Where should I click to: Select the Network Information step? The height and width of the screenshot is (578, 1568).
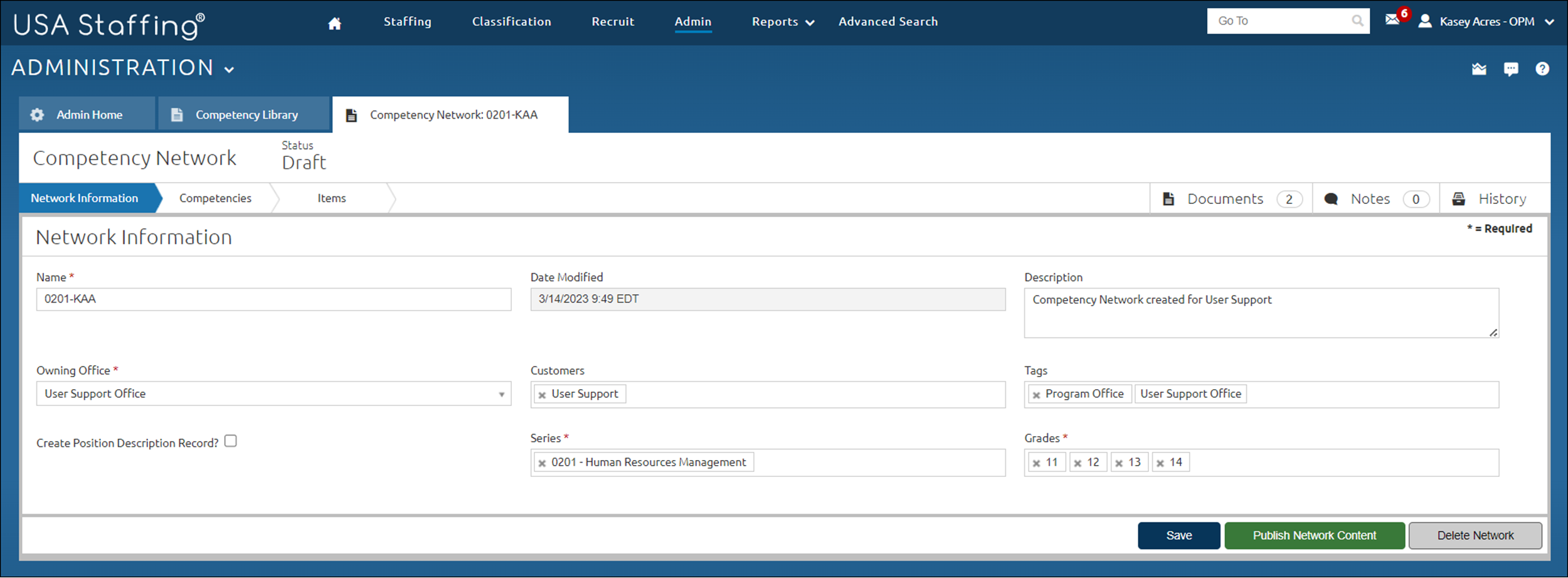tap(88, 198)
